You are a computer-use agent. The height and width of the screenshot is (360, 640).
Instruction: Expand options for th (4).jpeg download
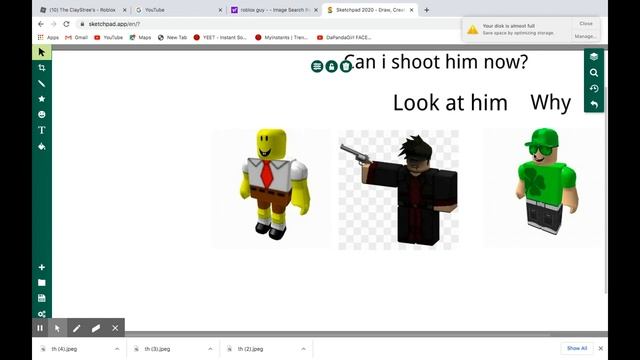point(117,349)
